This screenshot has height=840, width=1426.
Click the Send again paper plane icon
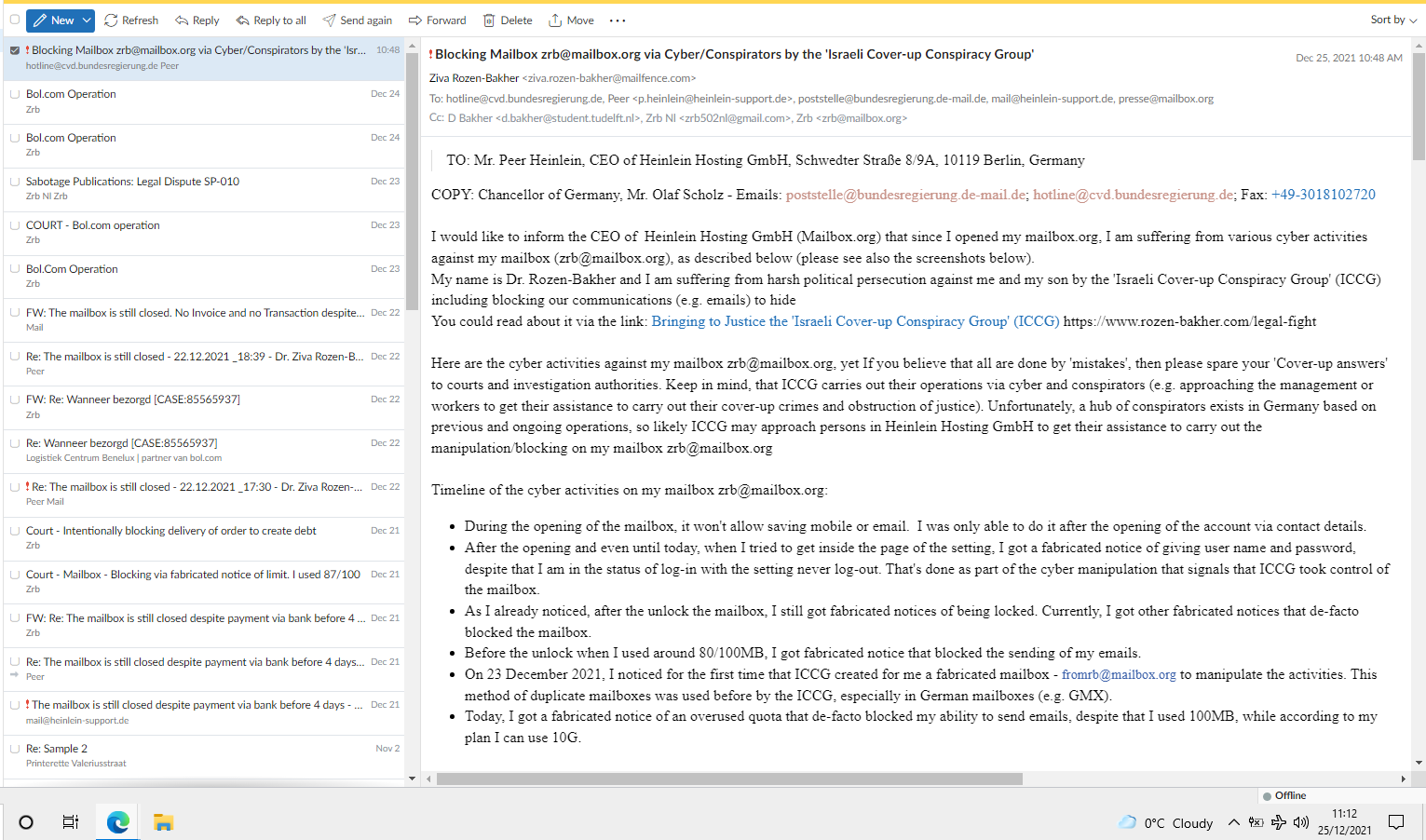point(329,20)
